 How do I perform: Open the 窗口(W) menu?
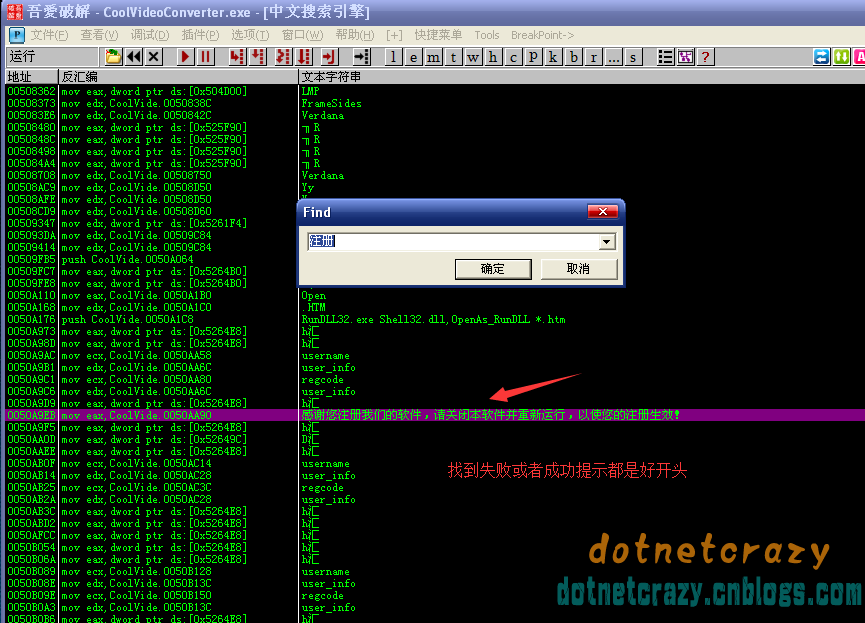[302, 35]
